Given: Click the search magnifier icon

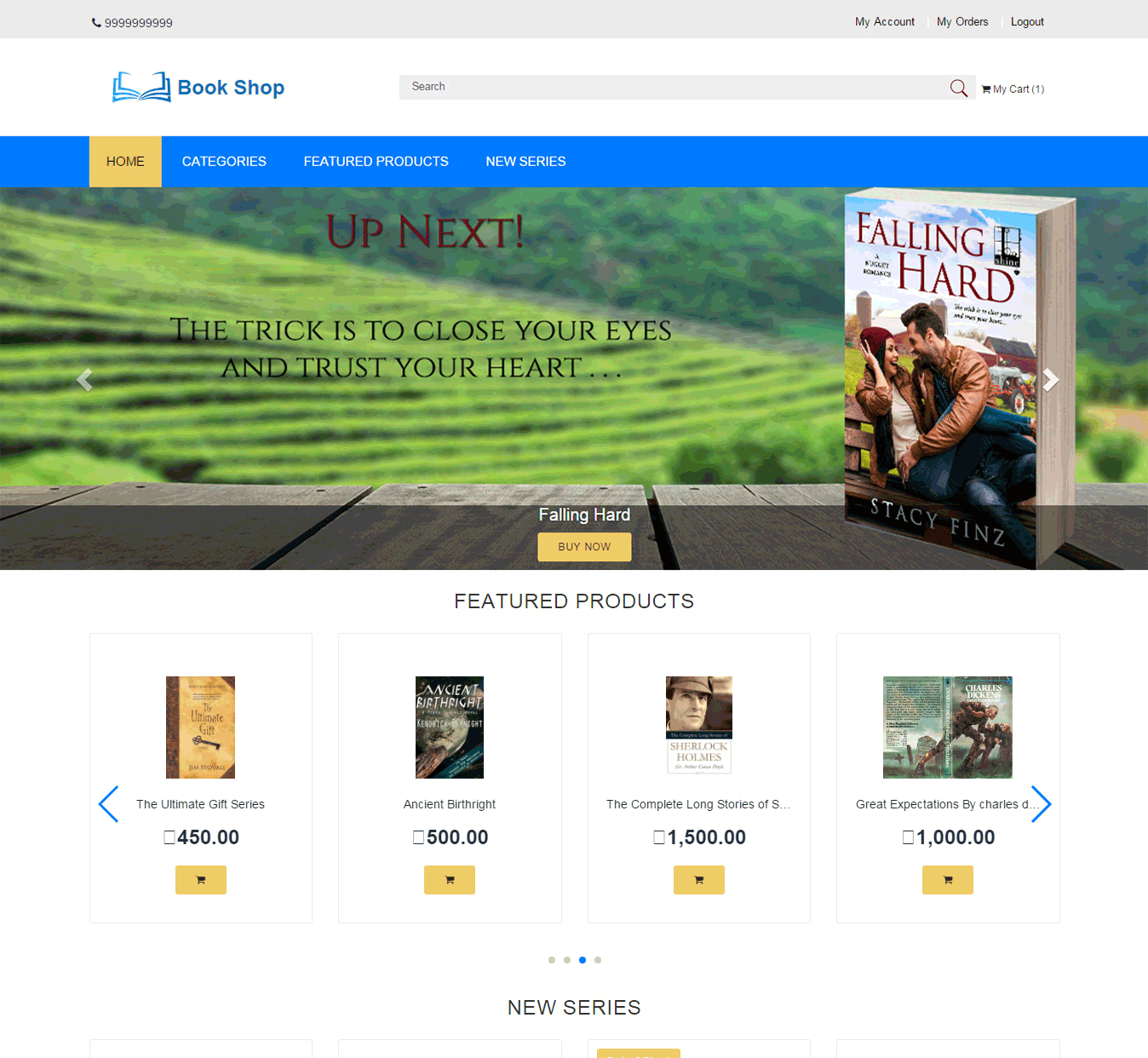Looking at the screenshot, I should [958, 88].
